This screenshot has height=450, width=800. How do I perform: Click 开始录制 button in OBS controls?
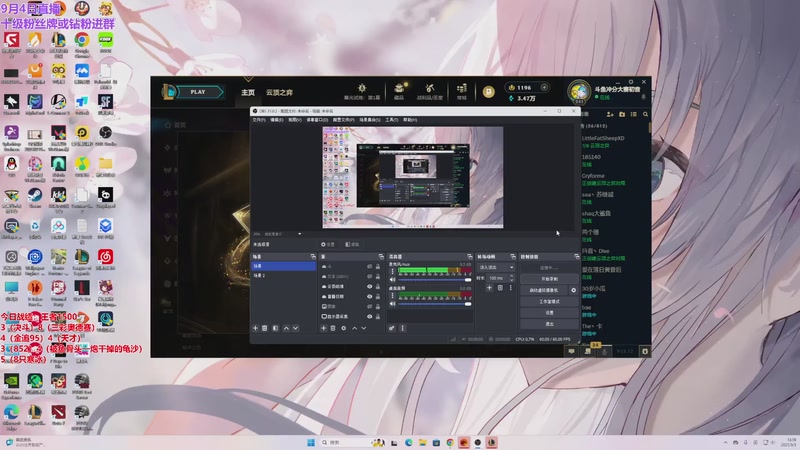pyautogui.click(x=549, y=279)
